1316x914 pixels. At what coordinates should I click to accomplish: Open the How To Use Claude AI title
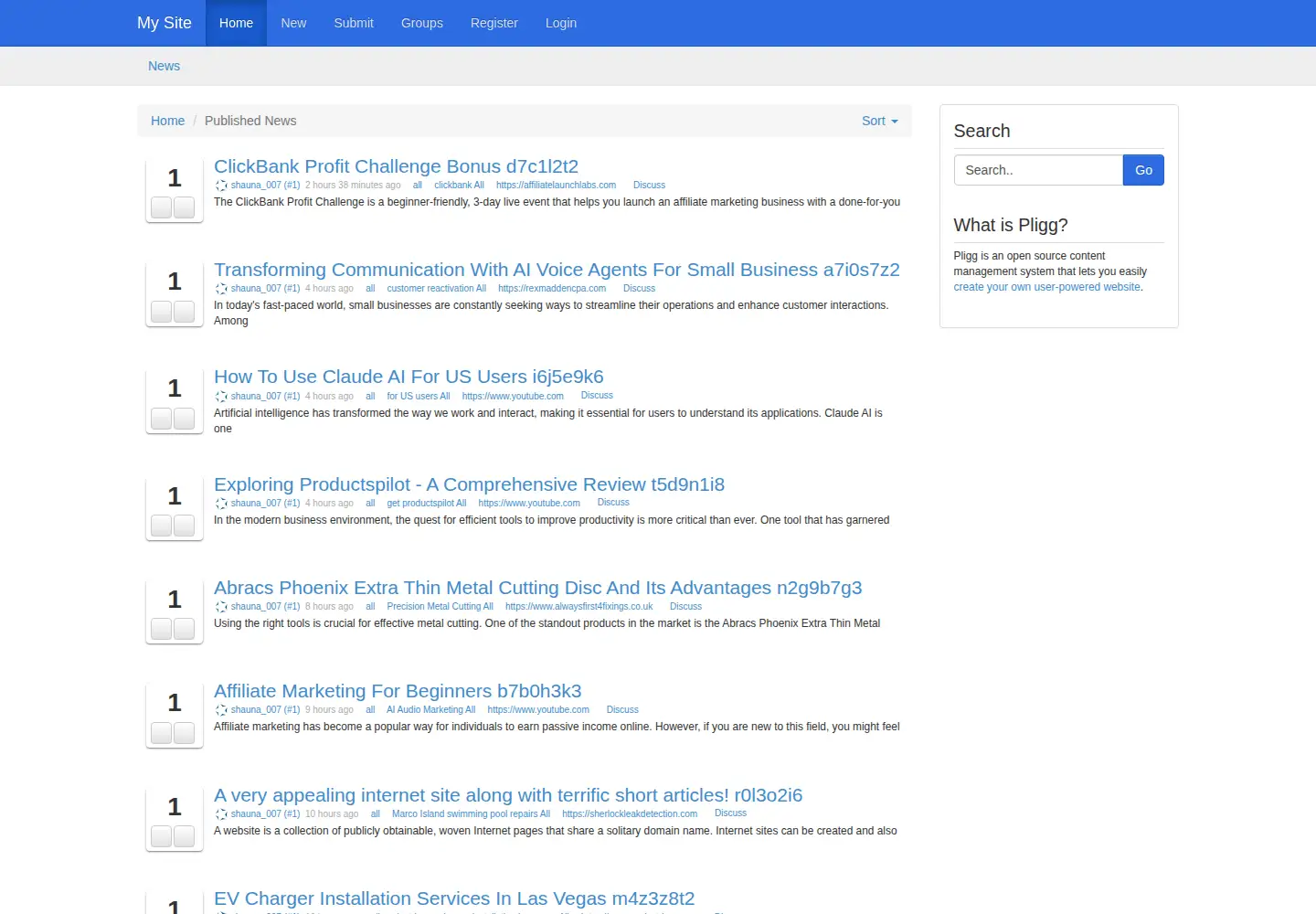(409, 377)
